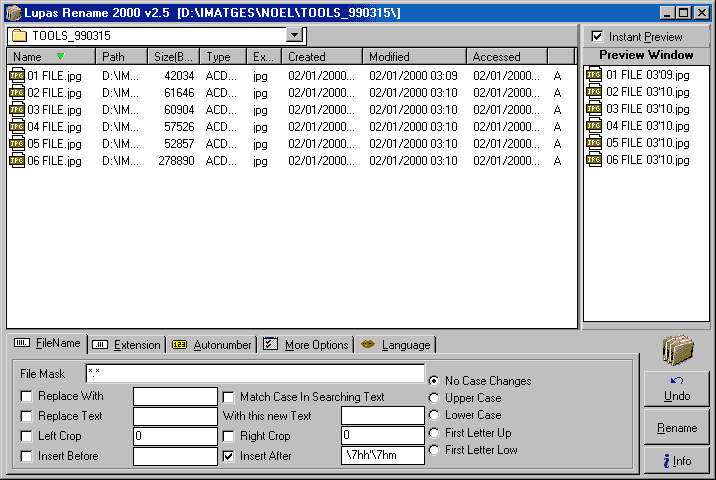
Task: Click the File Mask input field
Action: click(255, 373)
